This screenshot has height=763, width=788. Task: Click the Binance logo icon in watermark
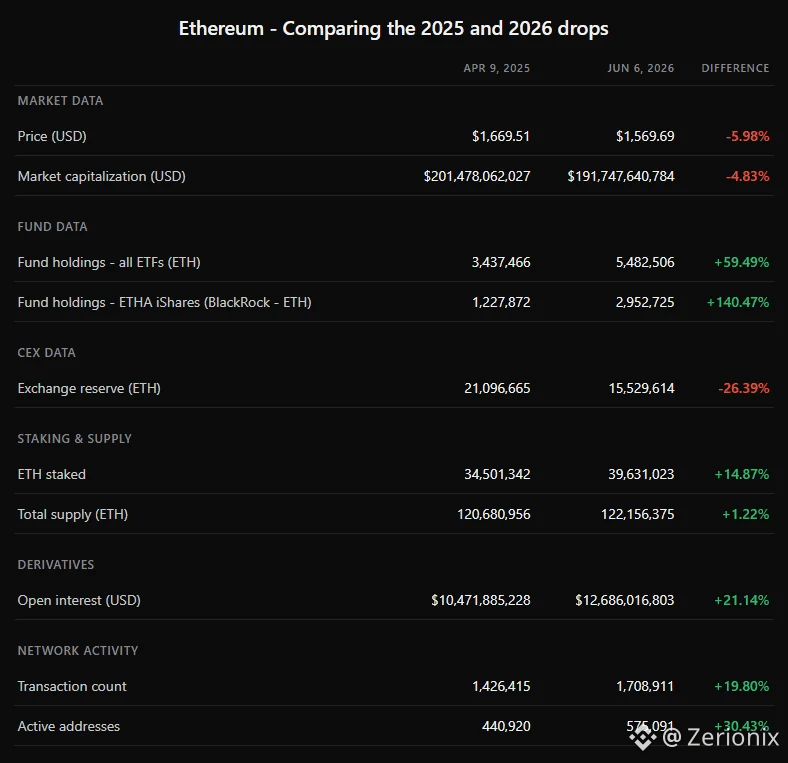pyautogui.click(x=643, y=737)
